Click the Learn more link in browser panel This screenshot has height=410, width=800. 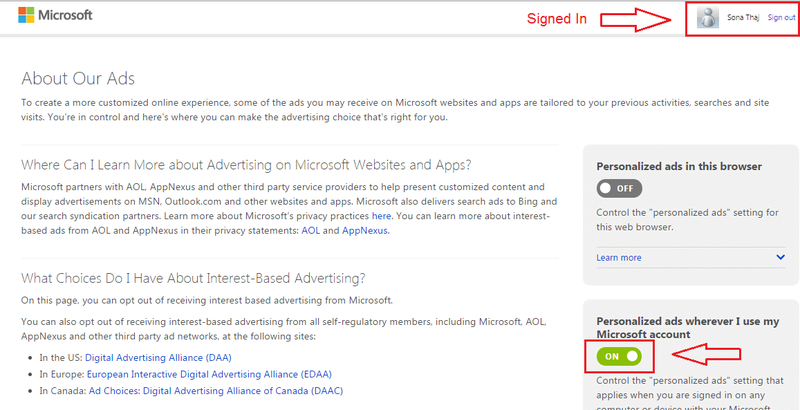[618, 258]
